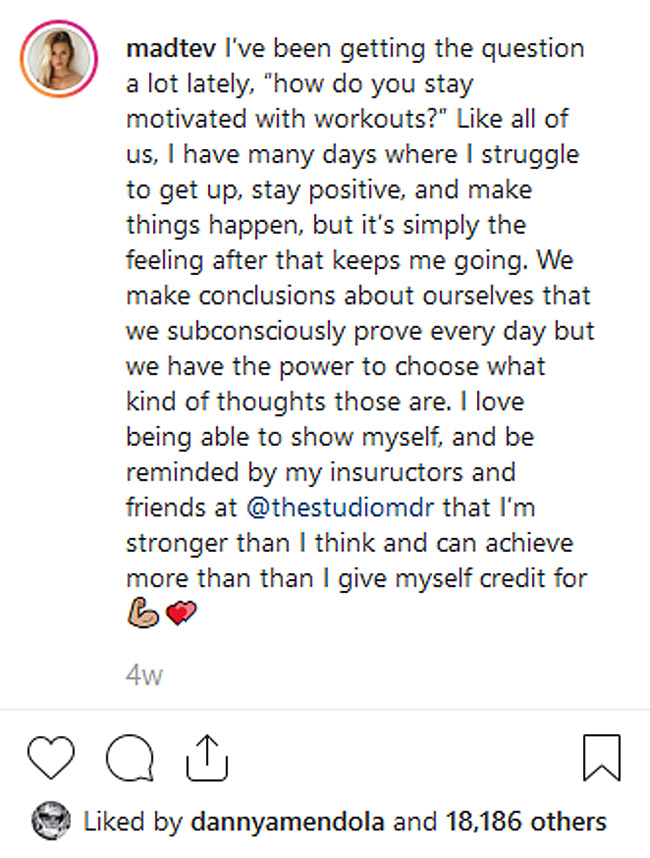
Task: Save the post with the bookmark icon
Action: point(601,757)
